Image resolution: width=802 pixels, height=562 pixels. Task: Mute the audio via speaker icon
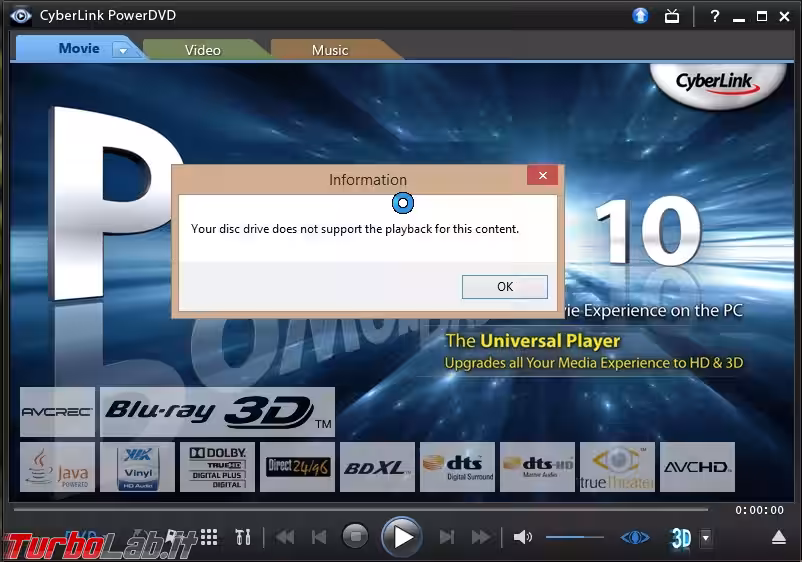[x=522, y=537]
